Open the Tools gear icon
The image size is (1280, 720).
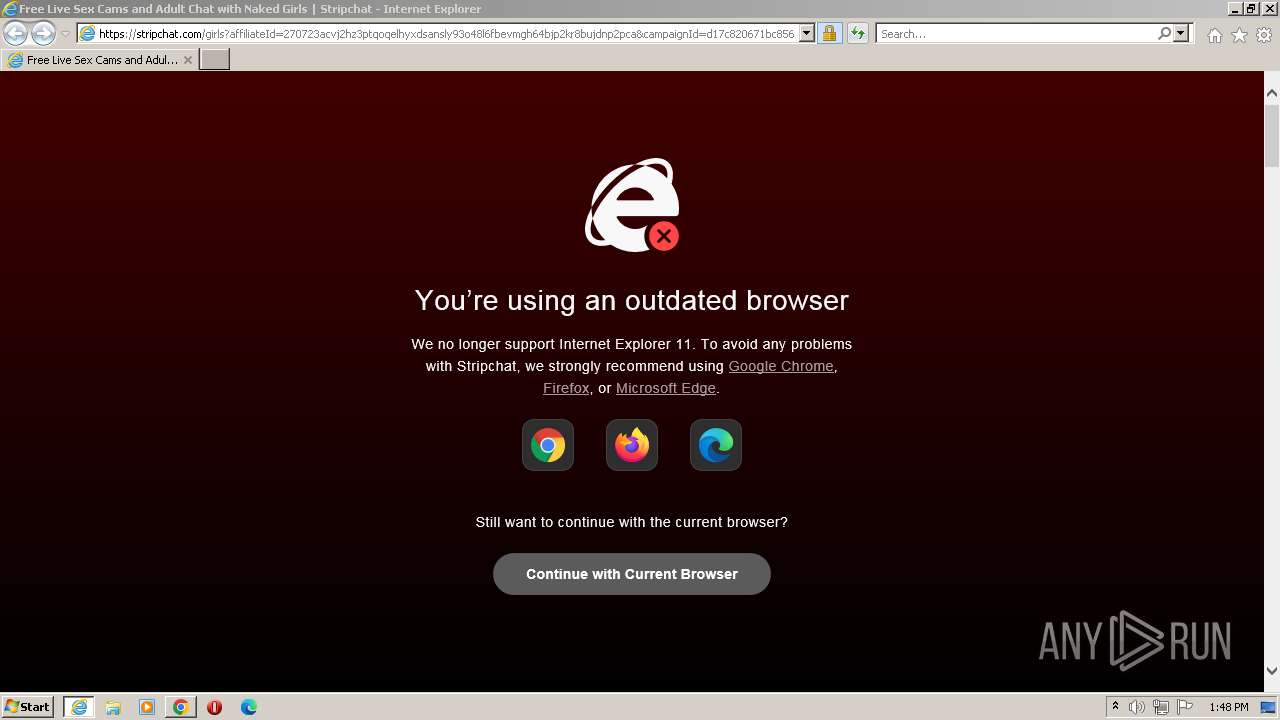[x=1264, y=35]
